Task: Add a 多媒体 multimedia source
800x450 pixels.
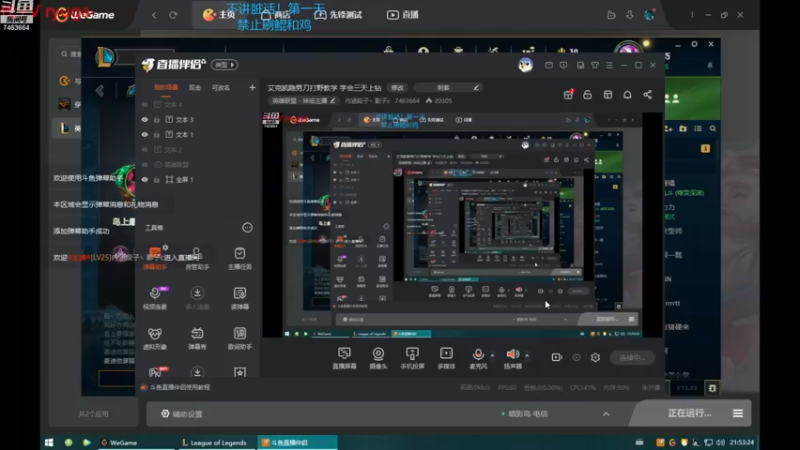Action: pos(446,358)
